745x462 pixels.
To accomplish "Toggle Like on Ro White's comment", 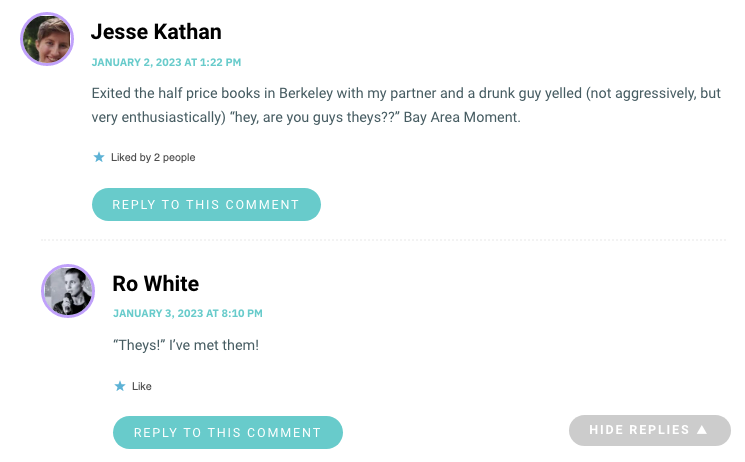I will tap(142, 386).
